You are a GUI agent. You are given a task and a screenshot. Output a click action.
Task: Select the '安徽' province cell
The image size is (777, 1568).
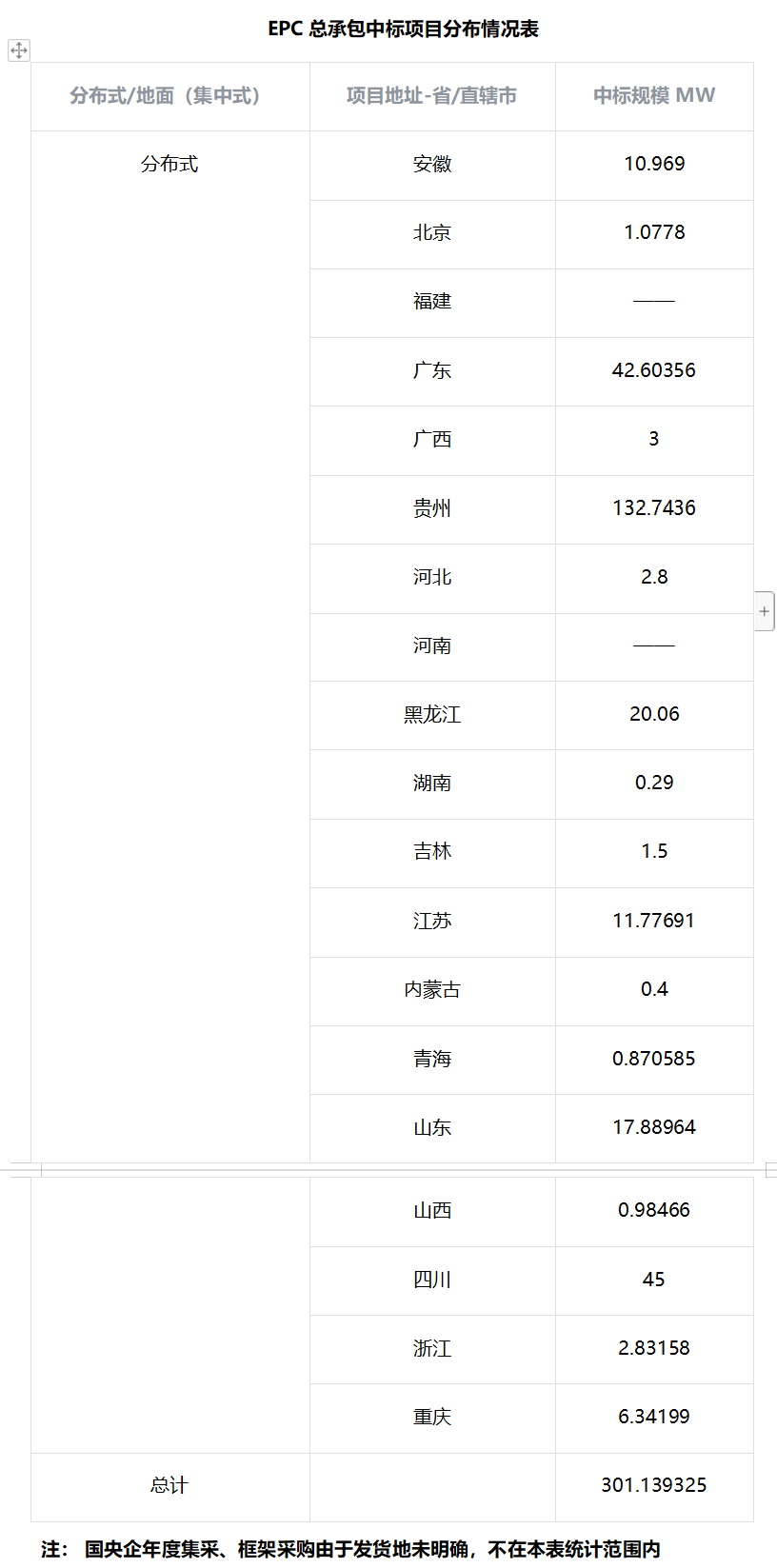coord(431,164)
